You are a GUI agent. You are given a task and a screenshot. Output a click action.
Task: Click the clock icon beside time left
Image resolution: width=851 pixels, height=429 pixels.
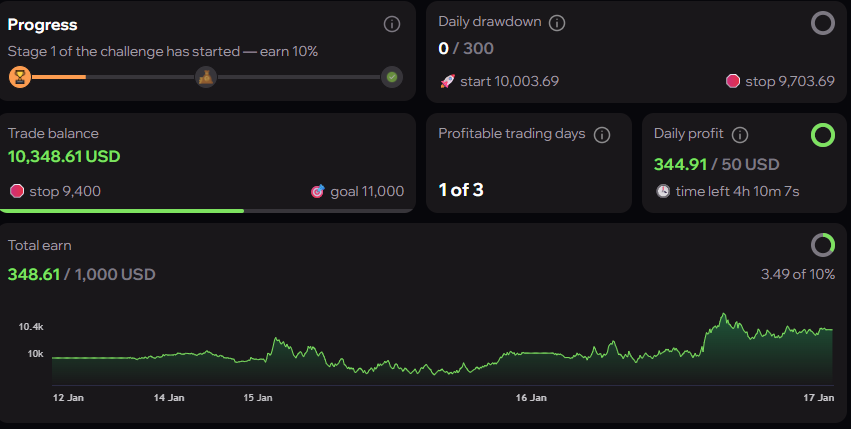coord(663,191)
